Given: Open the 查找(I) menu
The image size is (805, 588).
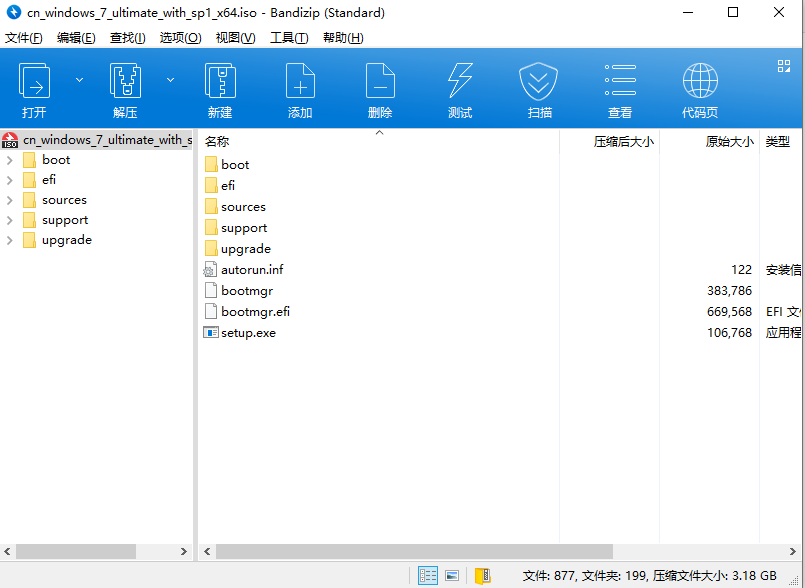Looking at the screenshot, I should click(x=128, y=37).
